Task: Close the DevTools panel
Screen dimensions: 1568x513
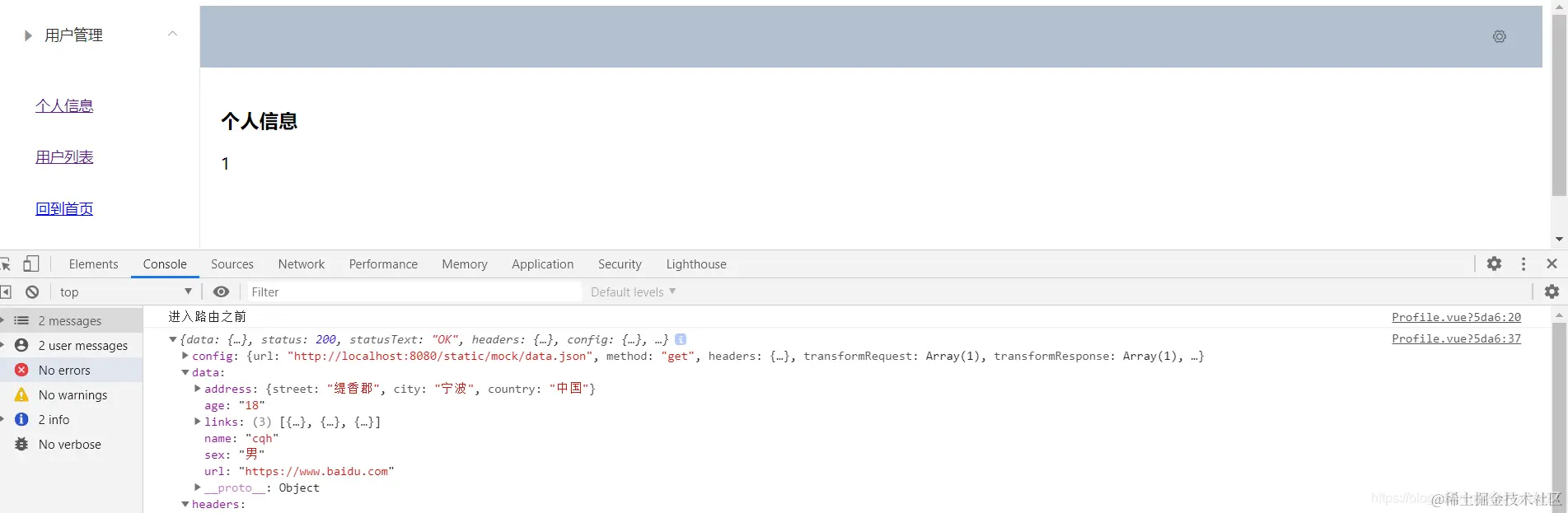Action: click(x=1552, y=263)
